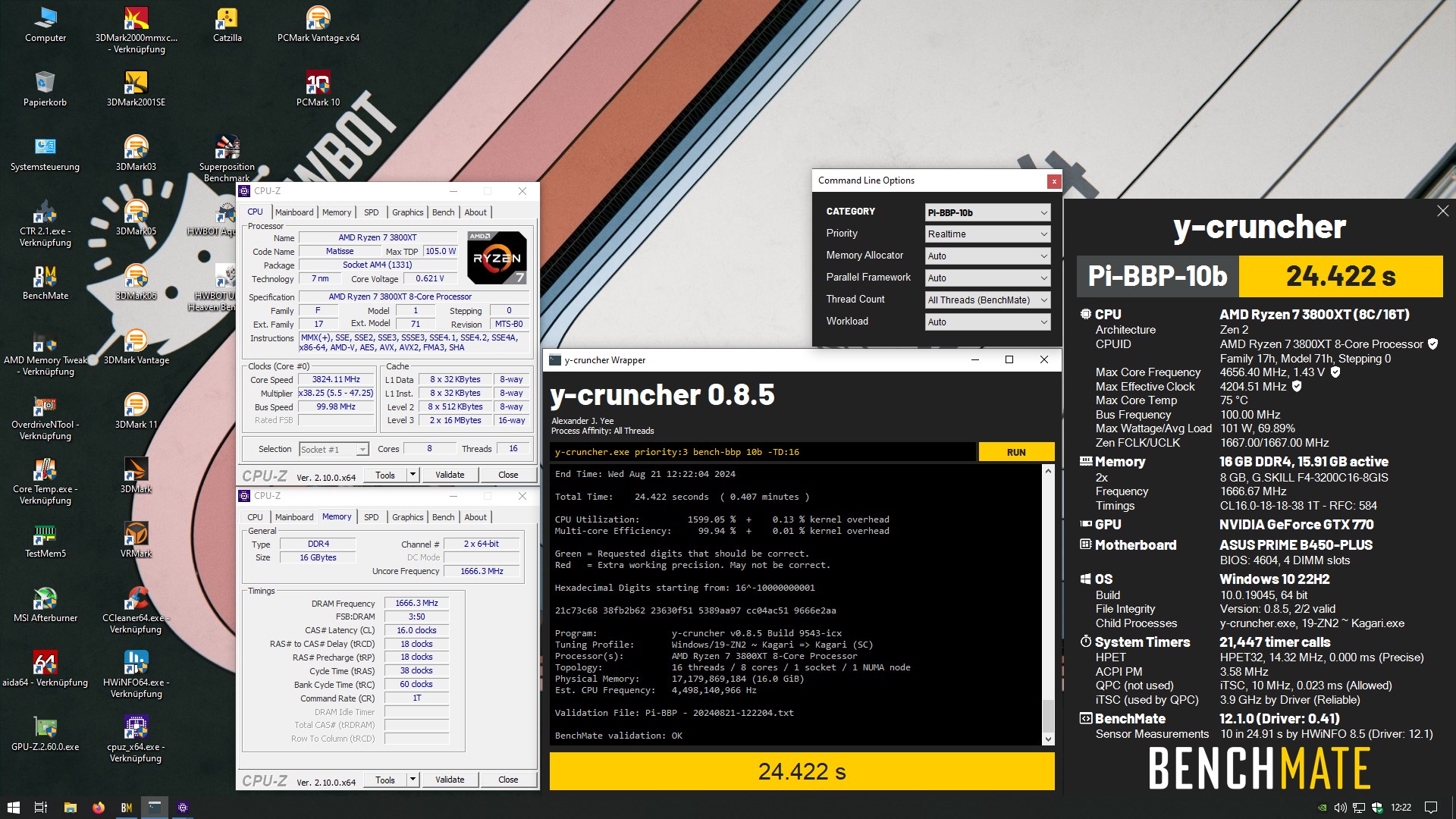The width and height of the screenshot is (1456, 819).
Task: Open CCleaner64.exe shortcut icon
Action: click(136, 611)
